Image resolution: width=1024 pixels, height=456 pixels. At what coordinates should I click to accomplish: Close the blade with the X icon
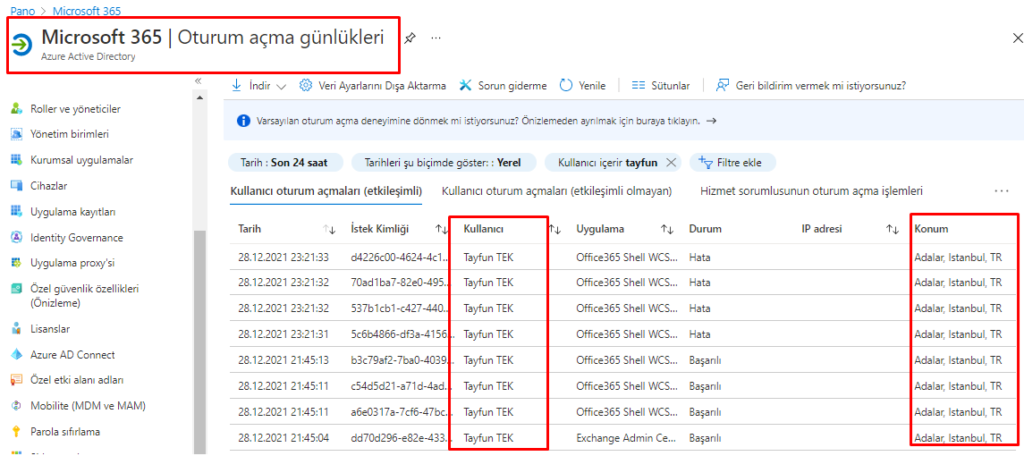(1017, 38)
